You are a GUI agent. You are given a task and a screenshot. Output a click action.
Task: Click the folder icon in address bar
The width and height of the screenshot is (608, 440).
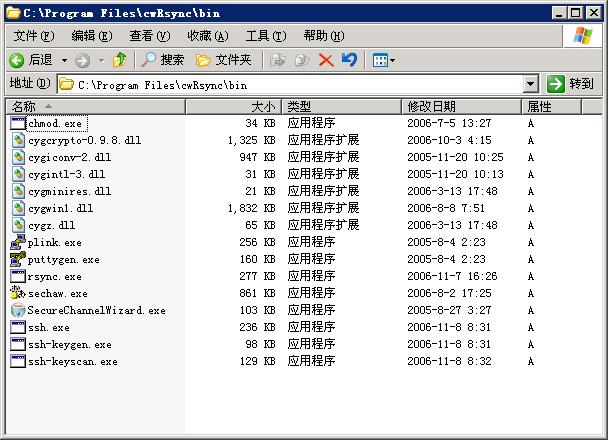click(x=67, y=84)
